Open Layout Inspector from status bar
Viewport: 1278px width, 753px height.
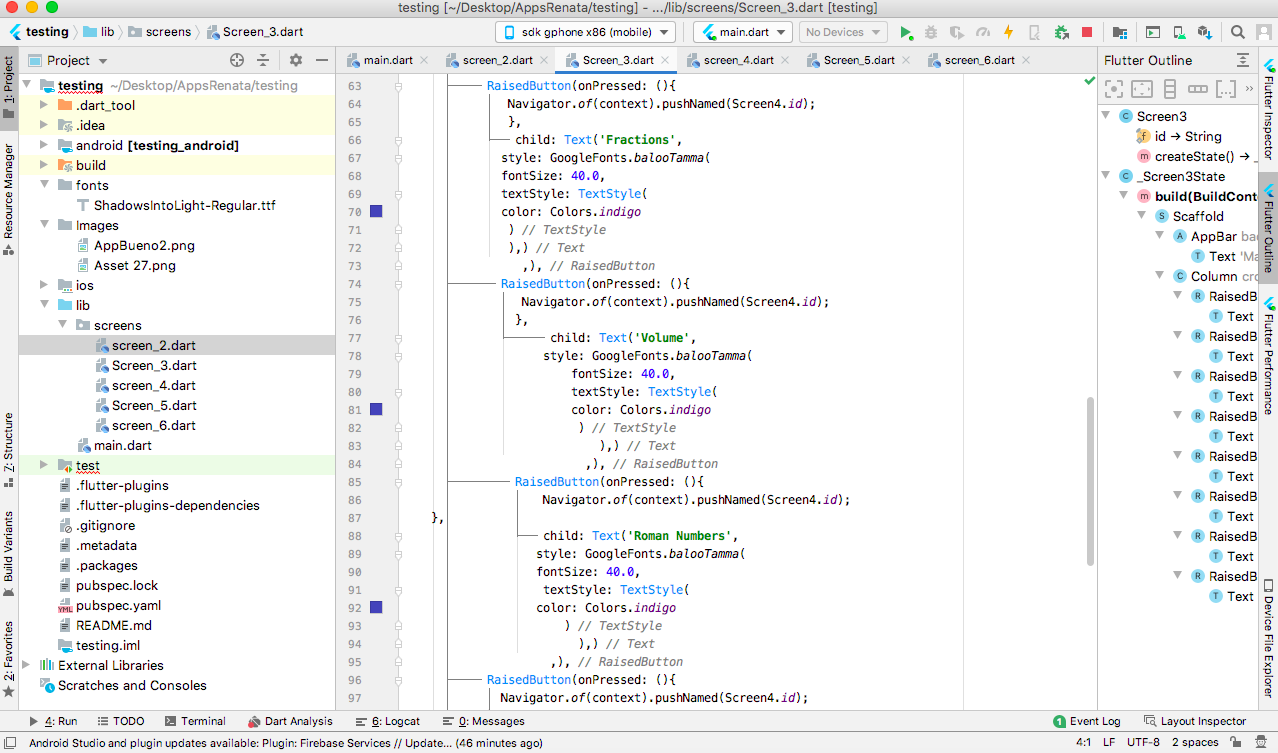(x=1195, y=721)
